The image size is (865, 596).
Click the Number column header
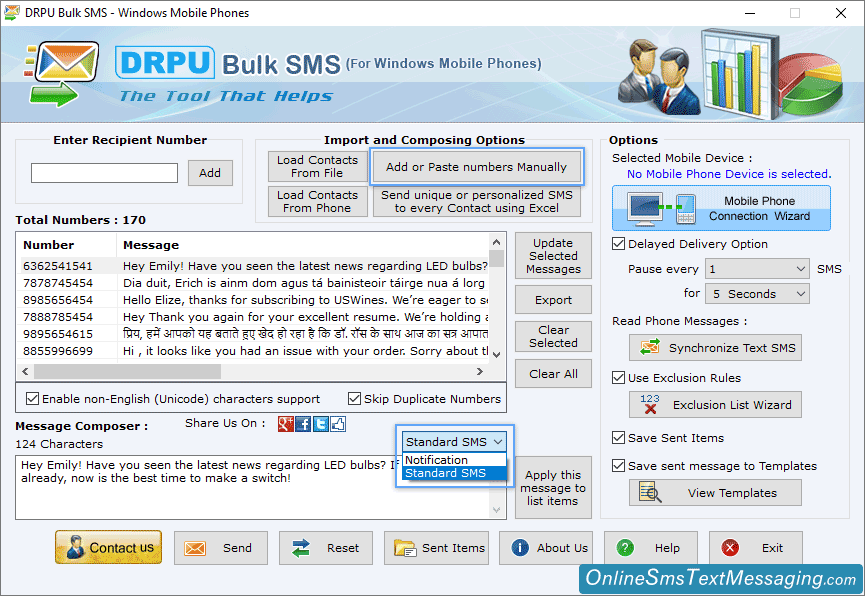pos(67,245)
